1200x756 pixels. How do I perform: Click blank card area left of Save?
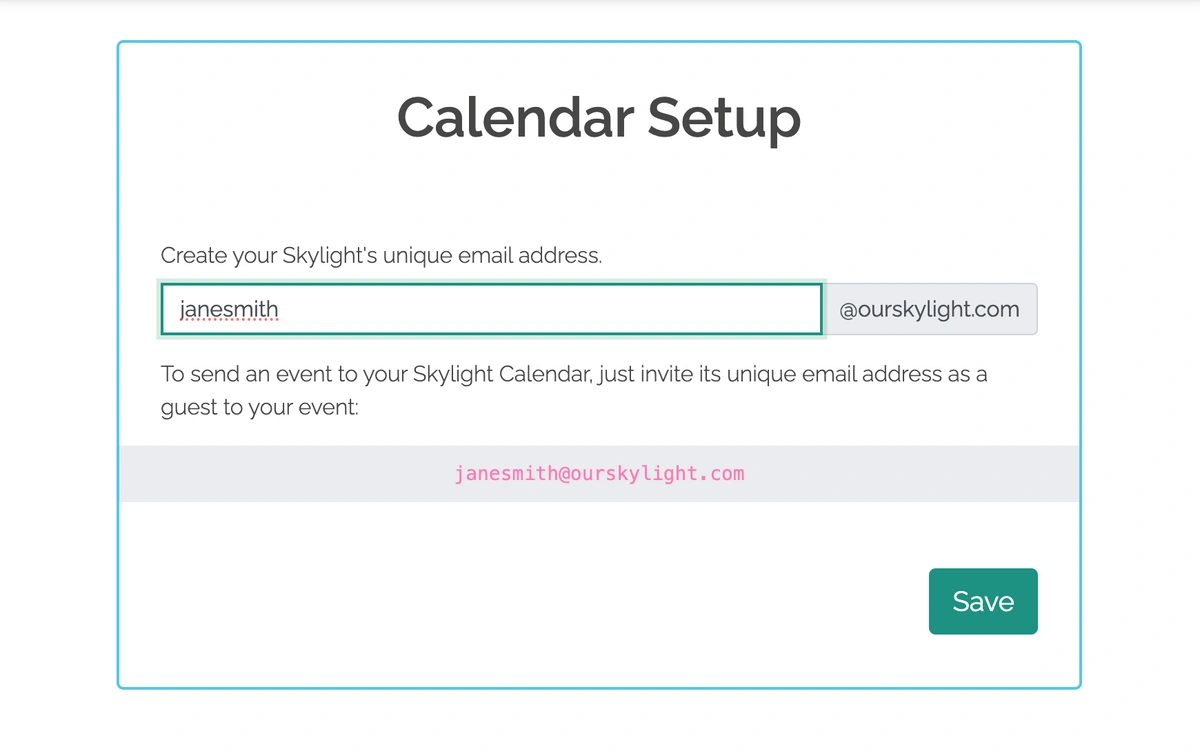click(x=520, y=601)
